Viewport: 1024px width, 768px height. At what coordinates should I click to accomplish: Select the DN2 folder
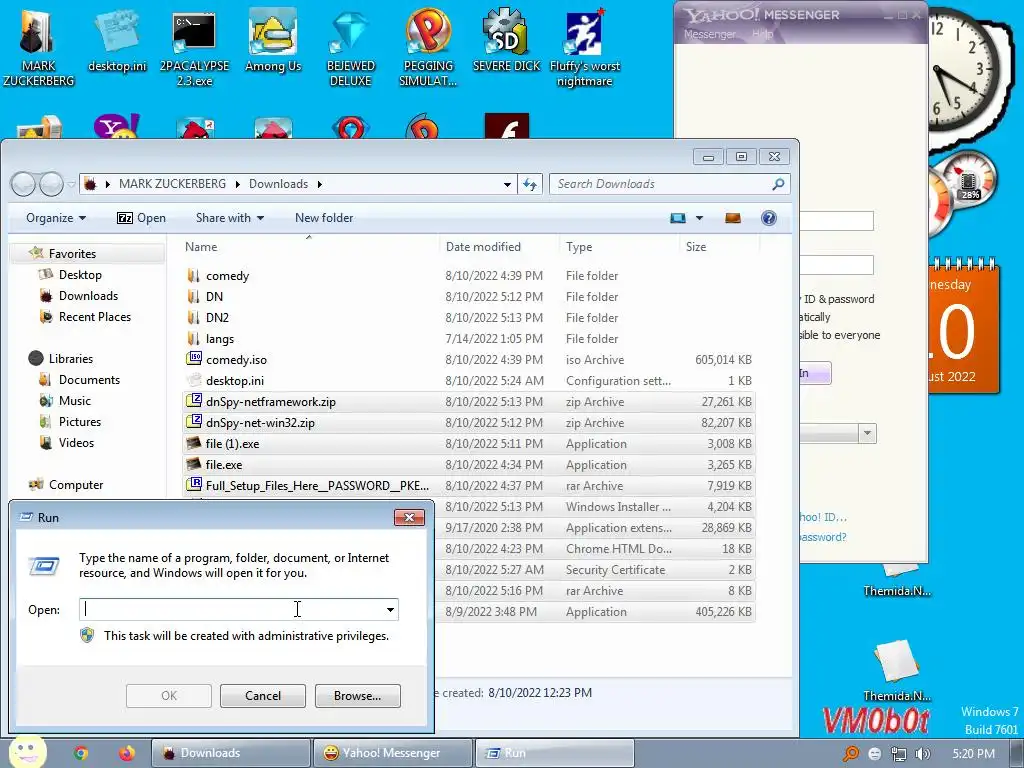coord(469,317)
